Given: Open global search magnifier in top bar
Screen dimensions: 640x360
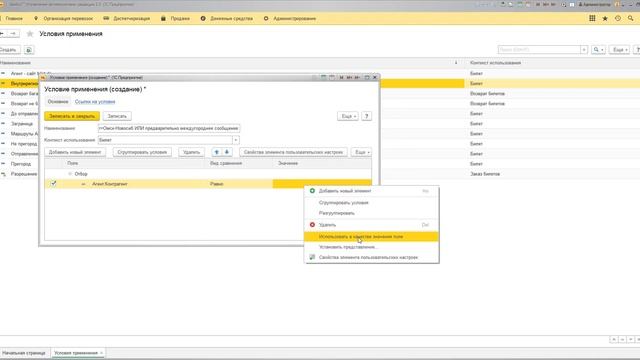Looking at the screenshot, I should (x=631, y=18).
